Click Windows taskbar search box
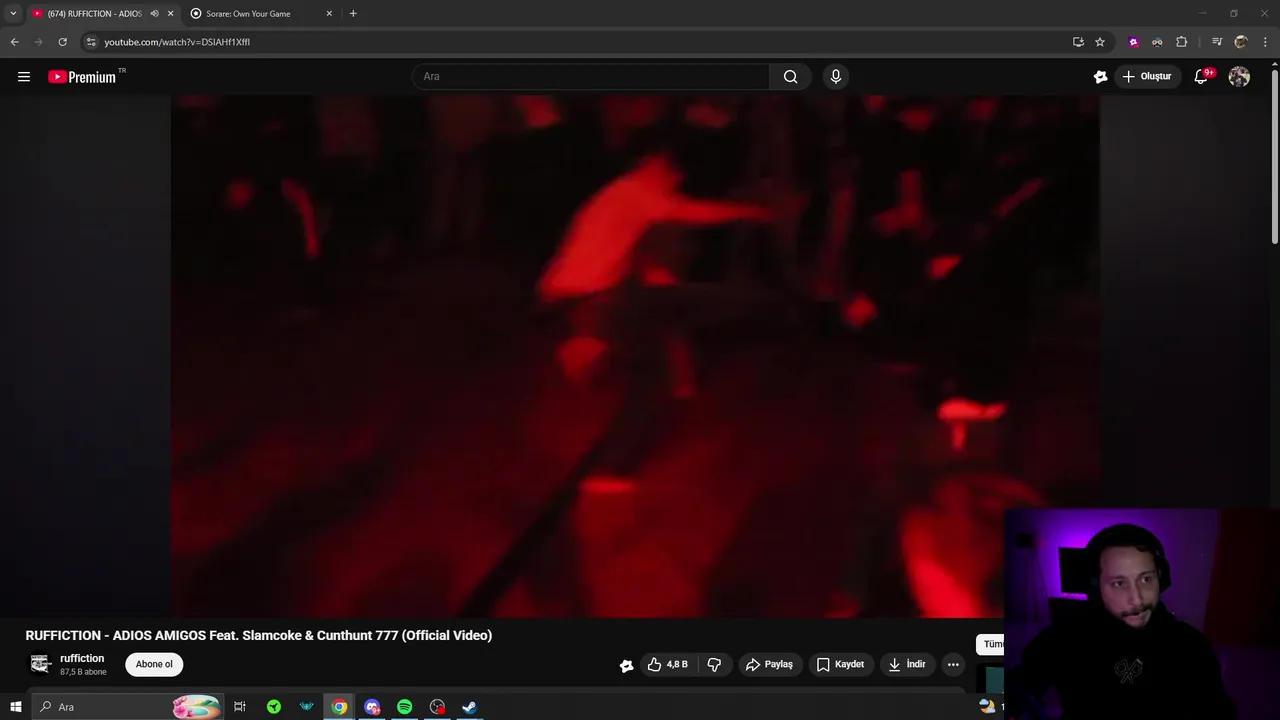This screenshot has width=1280, height=720. click(x=127, y=707)
